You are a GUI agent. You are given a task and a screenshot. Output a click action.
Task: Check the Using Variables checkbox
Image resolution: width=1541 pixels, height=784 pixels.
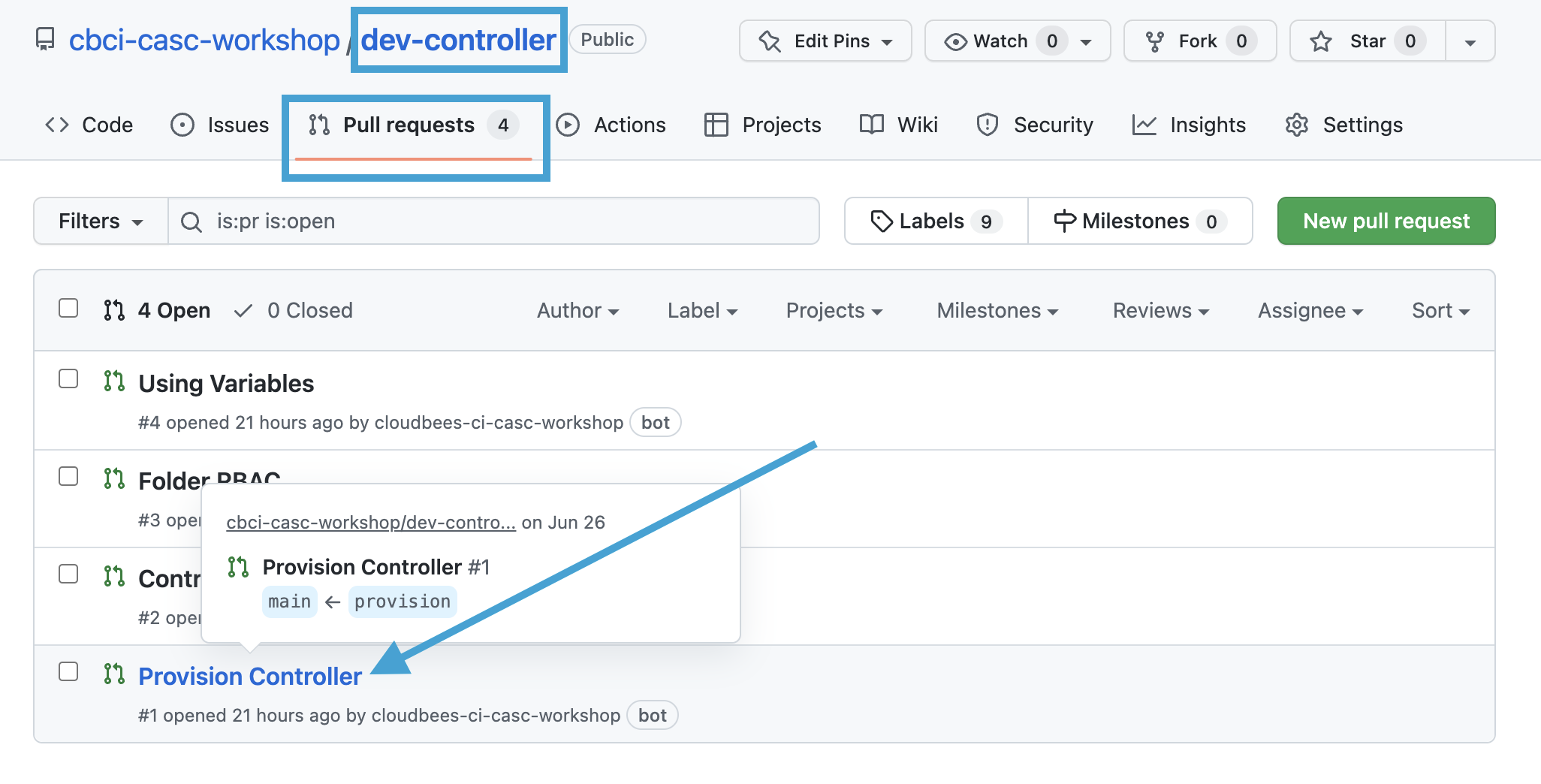coord(68,379)
